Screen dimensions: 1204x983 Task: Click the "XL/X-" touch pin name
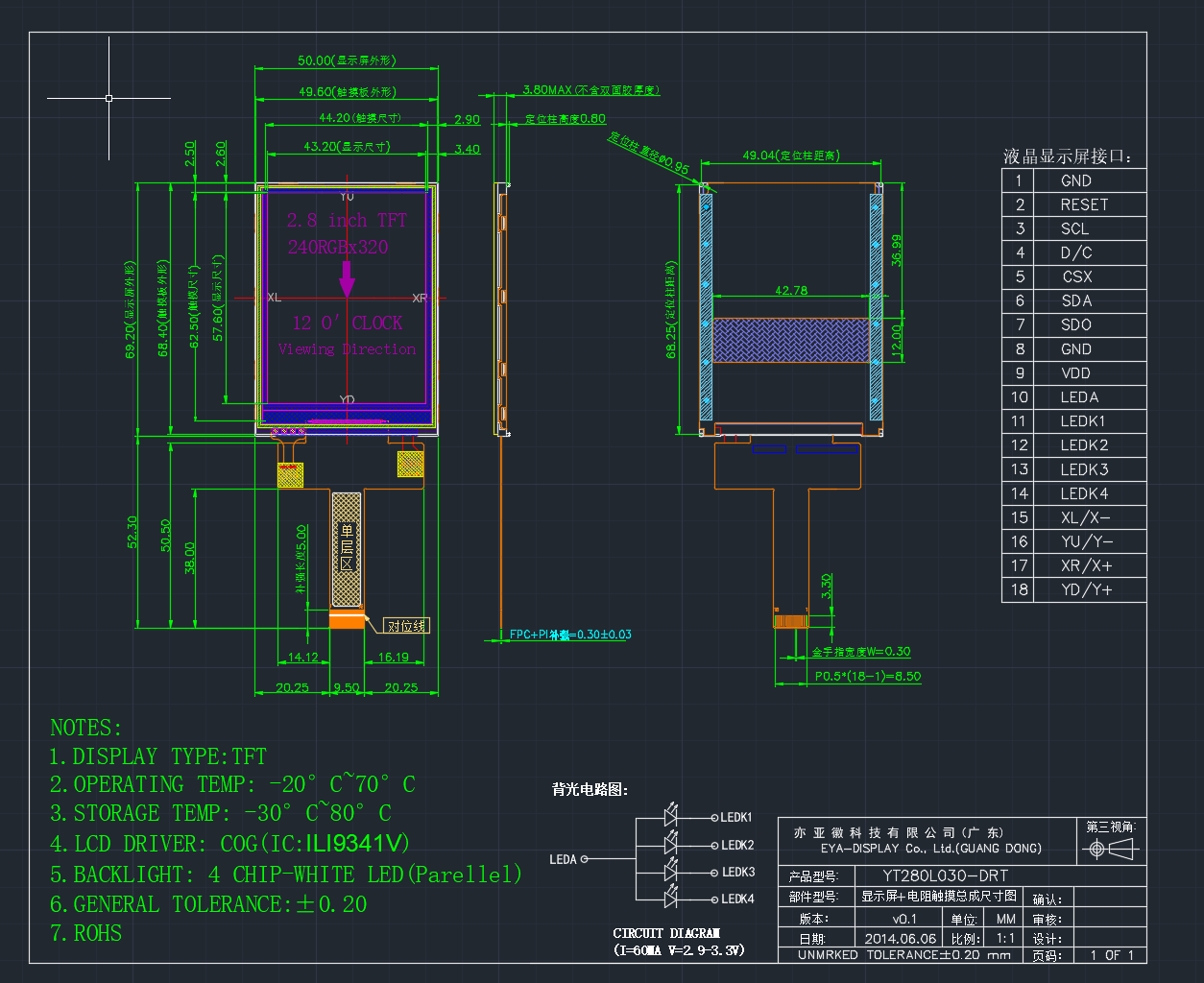click(x=1085, y=517)
